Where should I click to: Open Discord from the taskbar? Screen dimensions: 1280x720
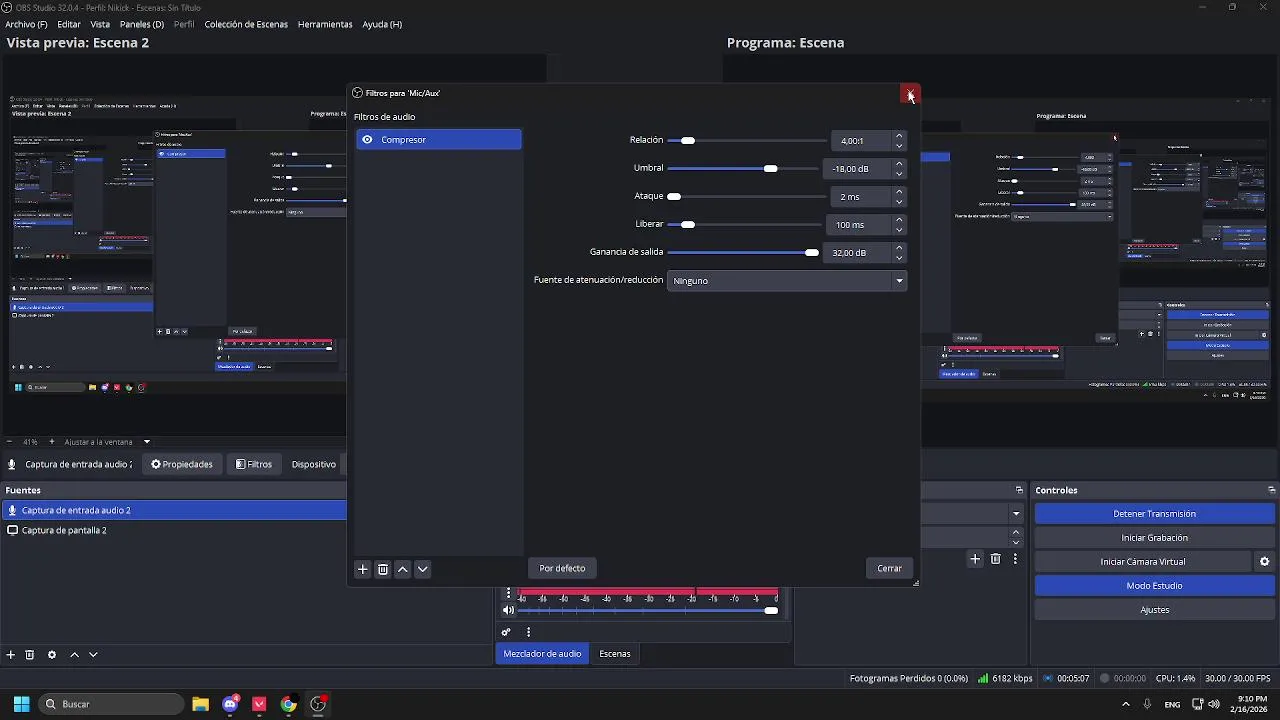(x=230, y=704)
